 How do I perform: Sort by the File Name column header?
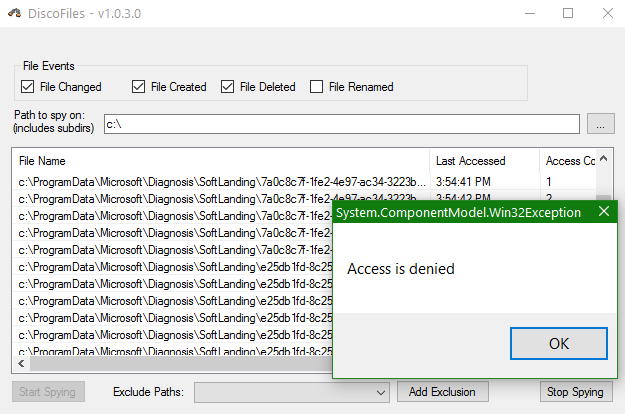coord(222,161)
